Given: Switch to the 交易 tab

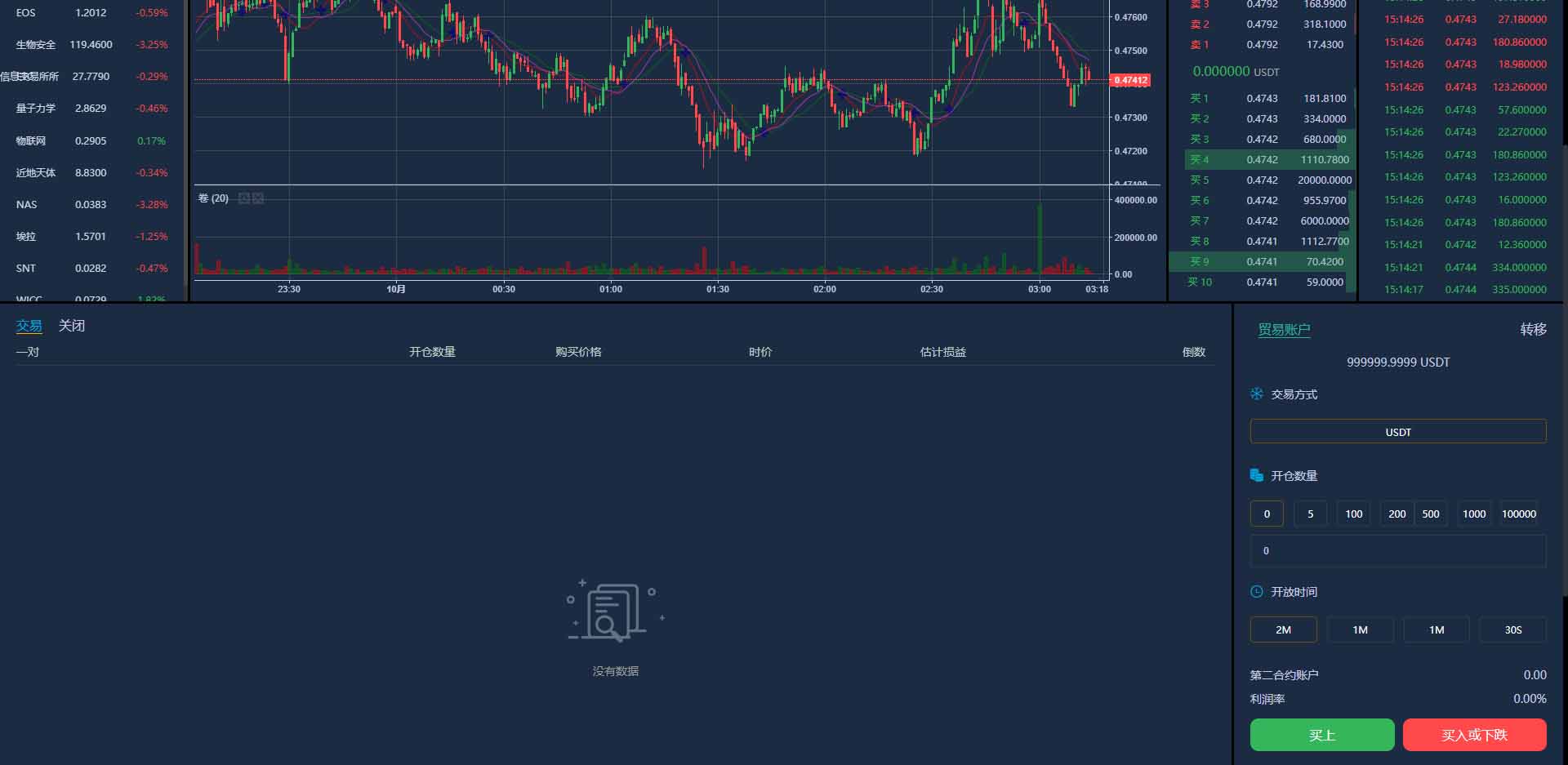Looking at the screenshot, I should tap(29, 326).
